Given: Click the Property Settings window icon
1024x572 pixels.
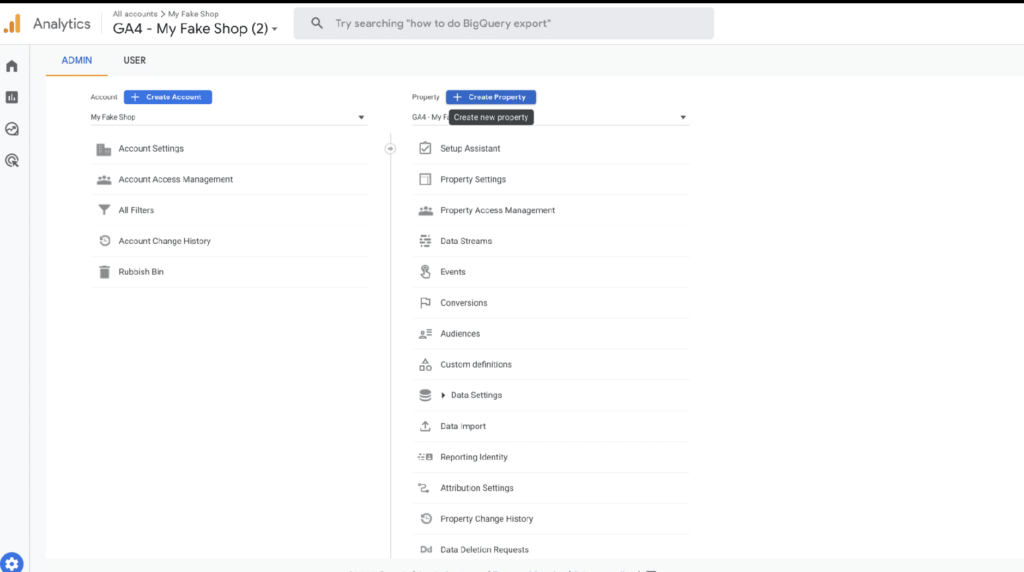Looking at the screenshot, I should 425,179.
